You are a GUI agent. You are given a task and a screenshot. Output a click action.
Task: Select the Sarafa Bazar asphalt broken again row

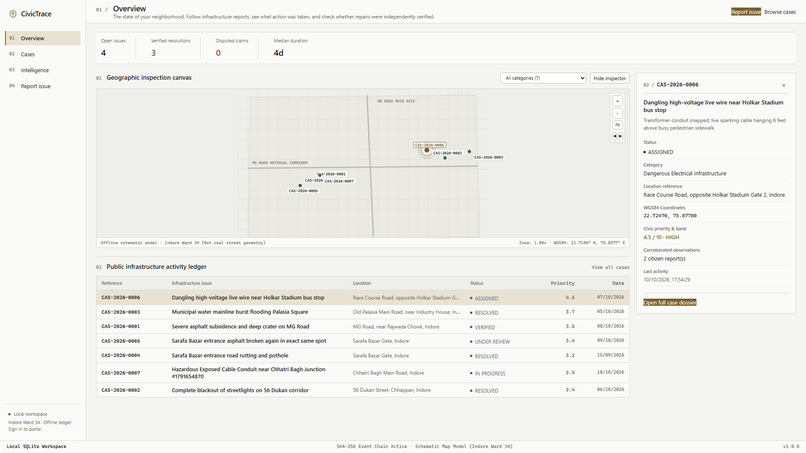(362, 340)
